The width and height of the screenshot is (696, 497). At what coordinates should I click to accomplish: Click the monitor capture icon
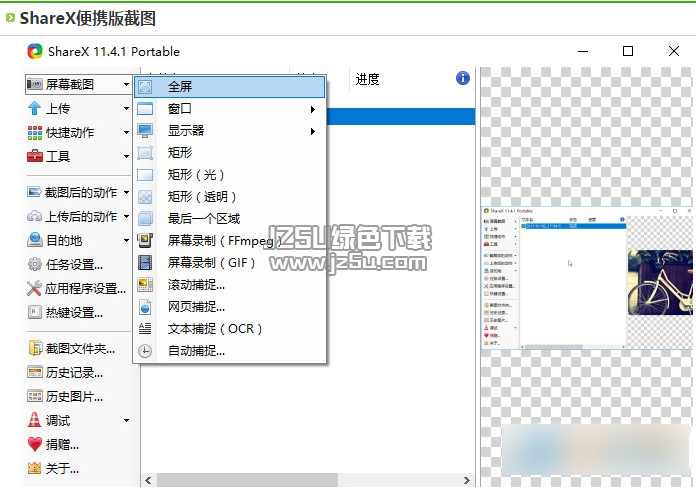pyautogui.click(x=145, y=130)
